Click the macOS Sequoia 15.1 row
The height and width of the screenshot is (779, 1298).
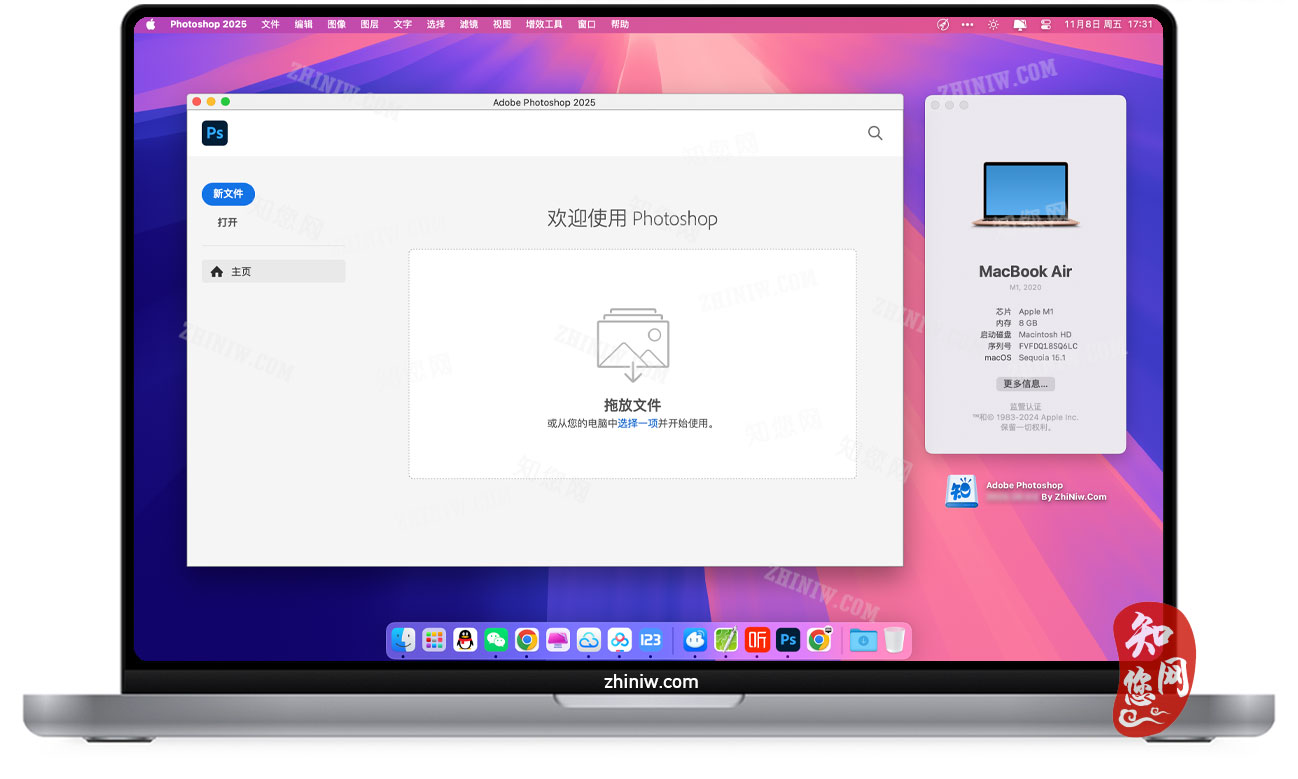(1026, 357)
